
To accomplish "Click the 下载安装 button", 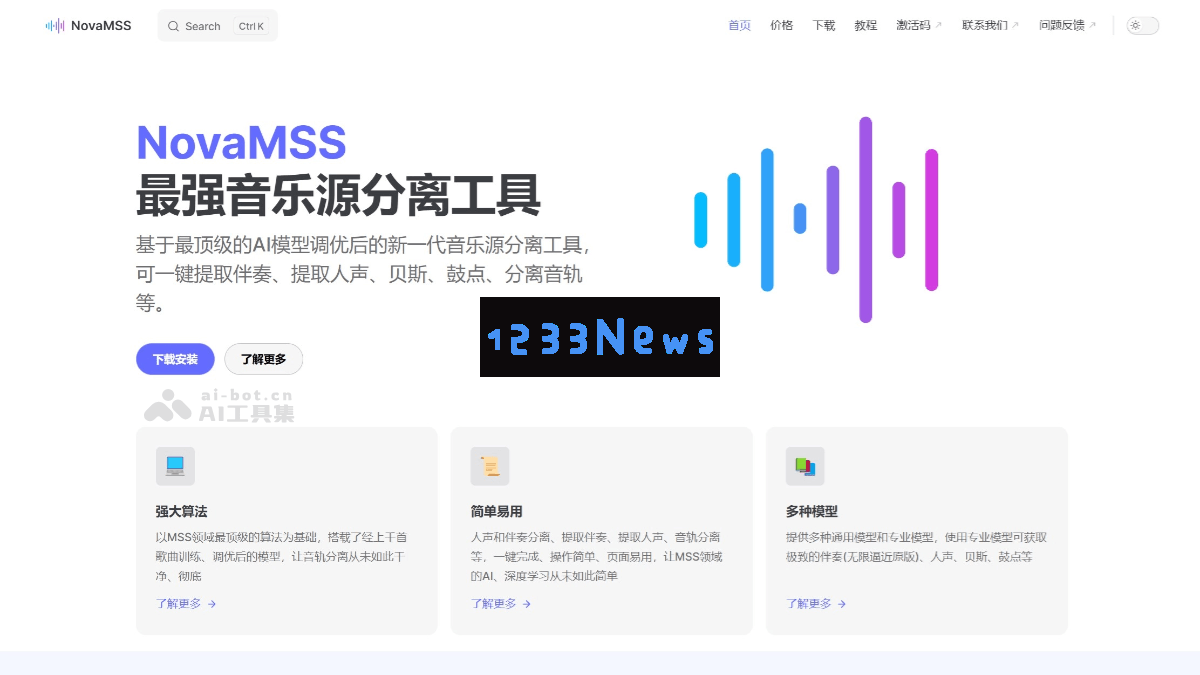I will 175,359.
